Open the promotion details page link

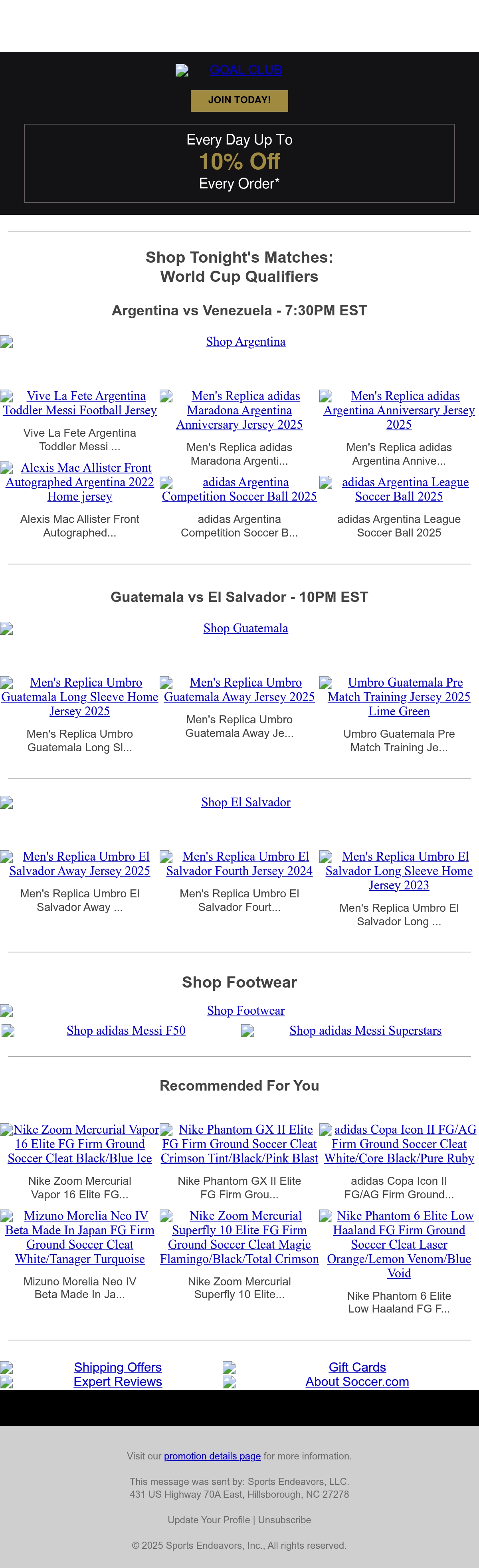[x=212, y=1456]
